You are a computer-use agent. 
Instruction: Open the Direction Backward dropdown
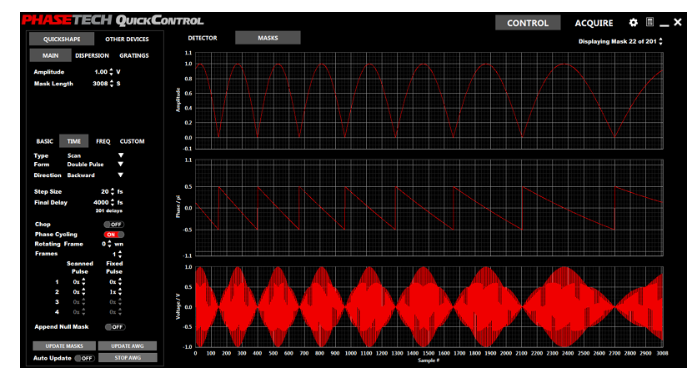click(x=121, y=175)
